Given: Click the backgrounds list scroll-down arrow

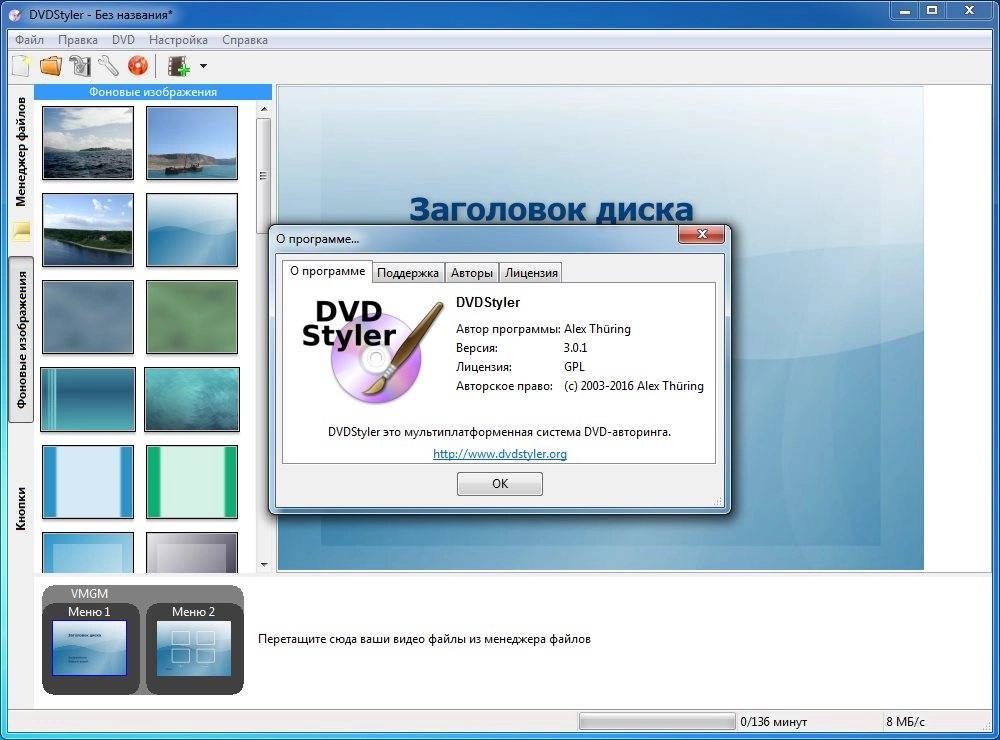Looking at the screenshot, I should click(x=264, y=565).
